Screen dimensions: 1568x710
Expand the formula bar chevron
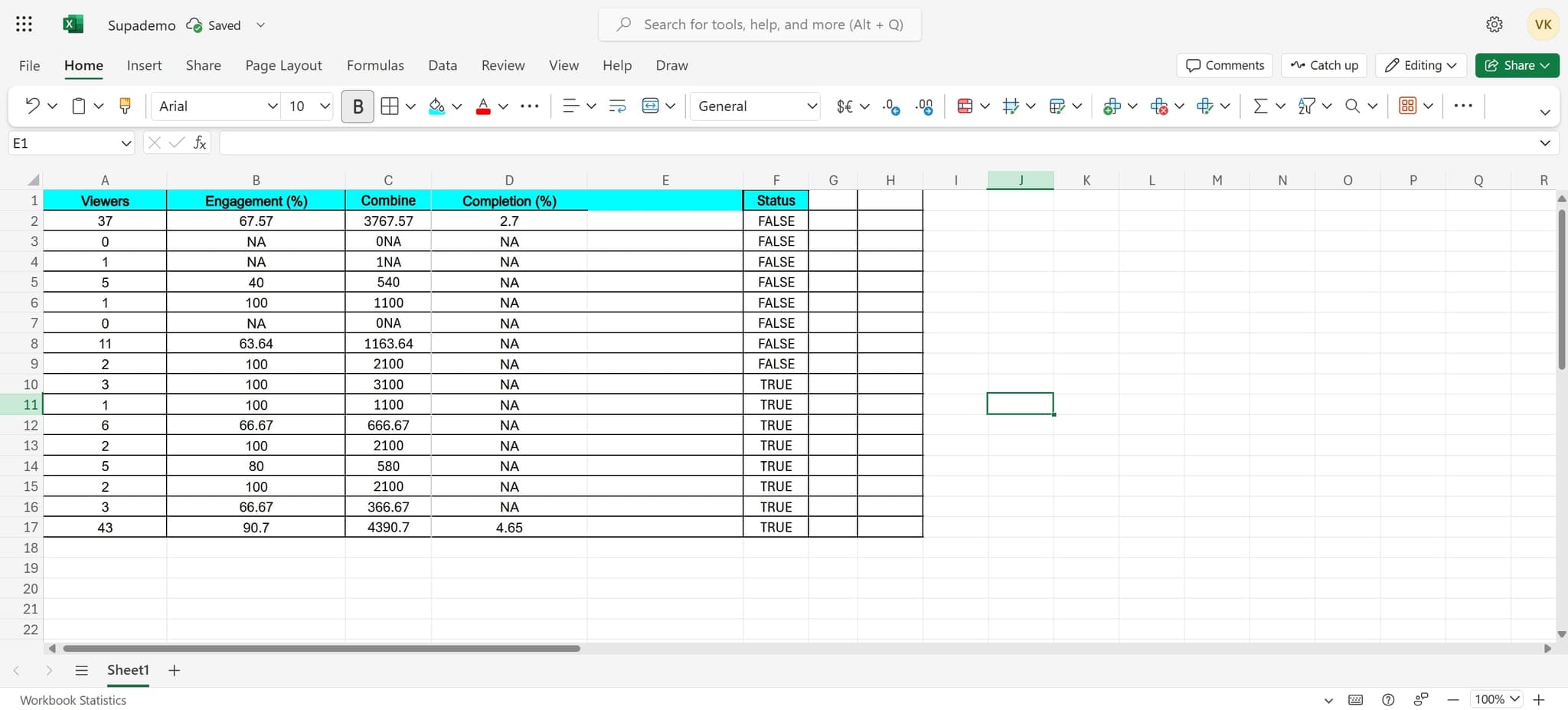tap(1544, 142)
